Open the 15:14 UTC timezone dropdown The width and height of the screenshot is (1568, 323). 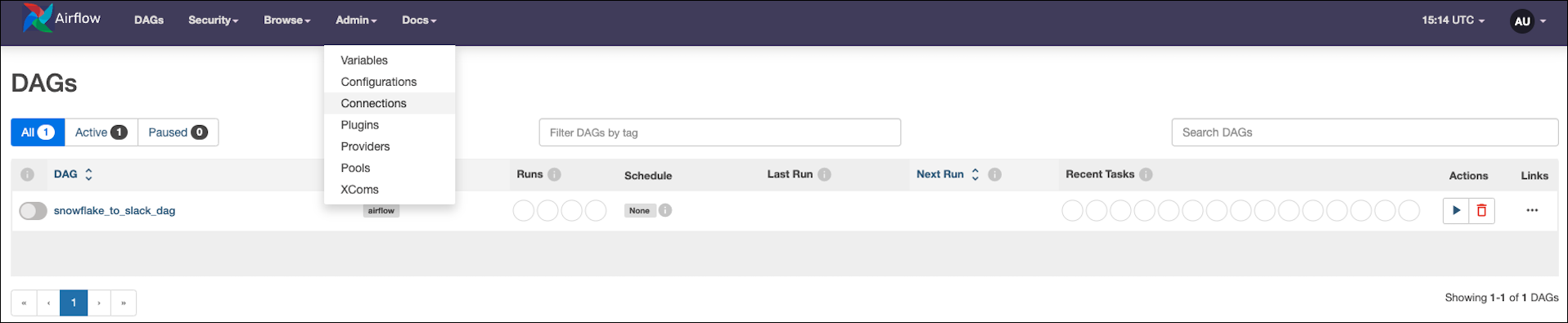tap(1453, 20)
